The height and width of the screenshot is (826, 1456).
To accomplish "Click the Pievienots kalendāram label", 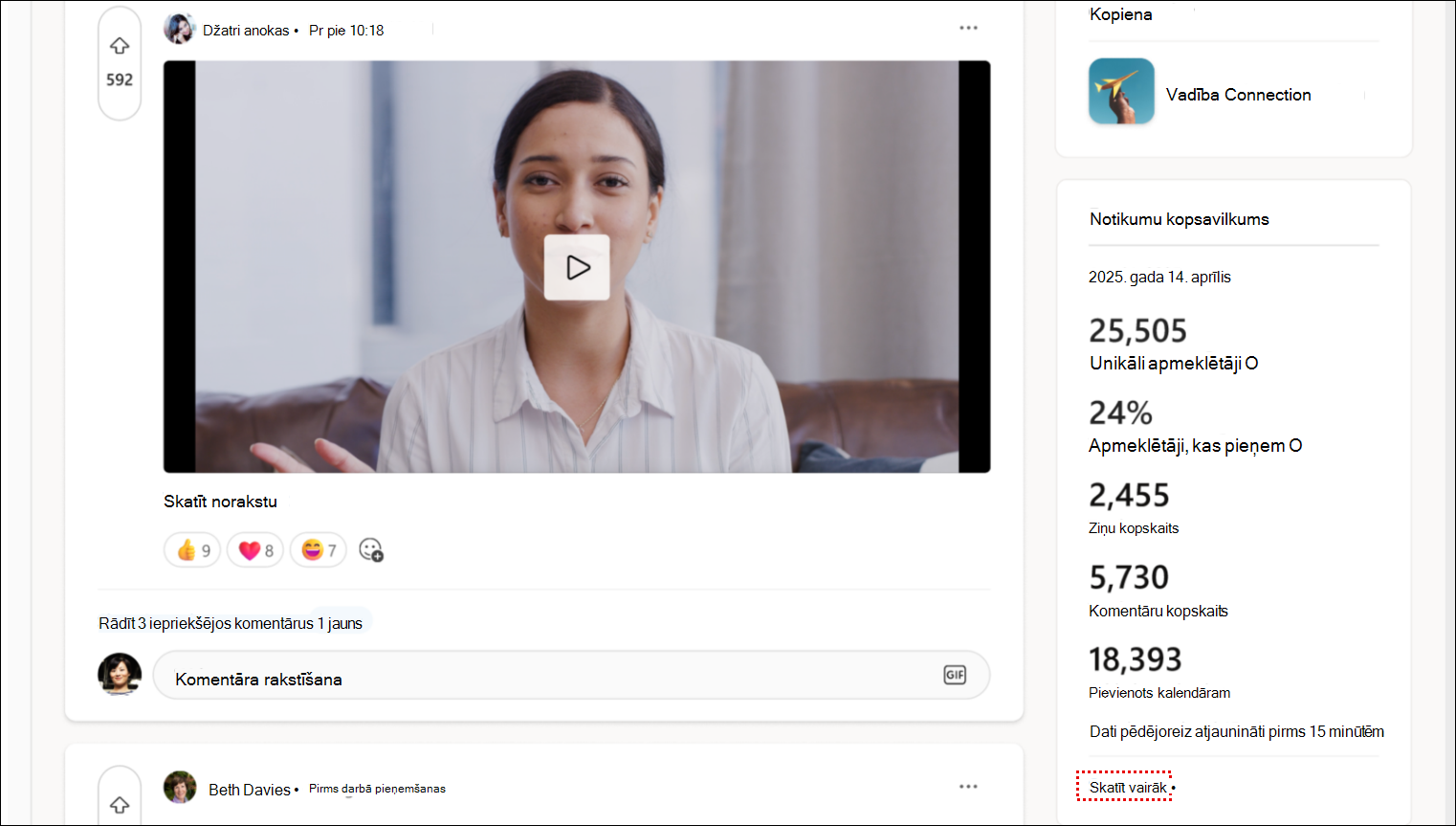I will [1159, 693].
